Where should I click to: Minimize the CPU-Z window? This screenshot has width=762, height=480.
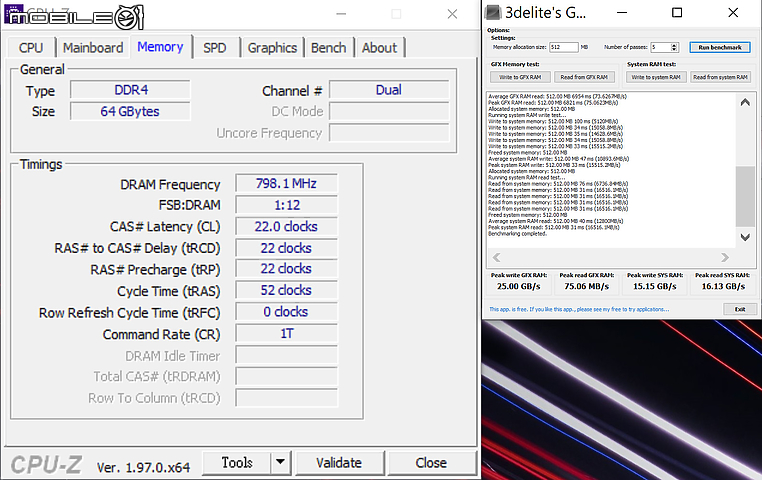pos(341,14)
